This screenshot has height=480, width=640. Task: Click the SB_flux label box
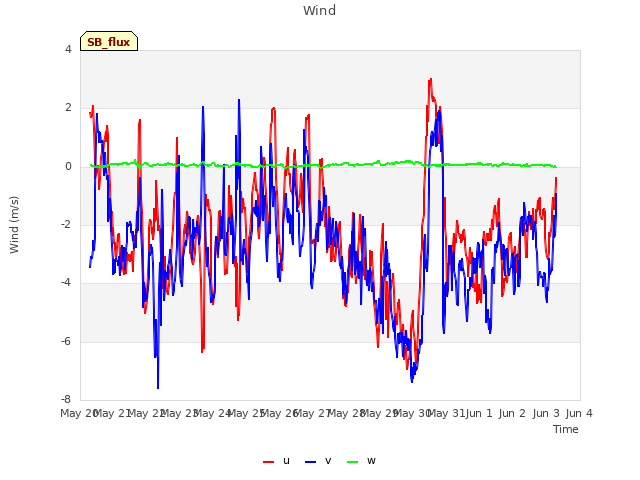click(109, 41)
